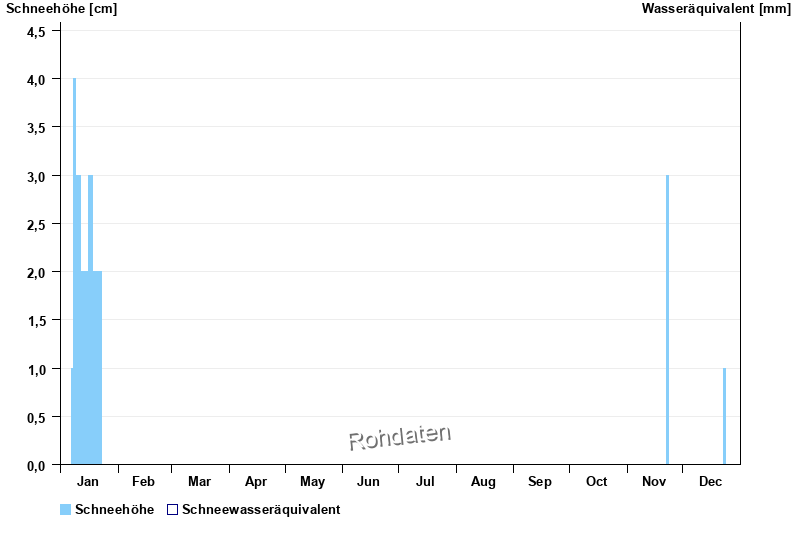The image size is (800, 550).
Task: Select the Jun month label
Action: pyautogui.click(x=369, y=482)
